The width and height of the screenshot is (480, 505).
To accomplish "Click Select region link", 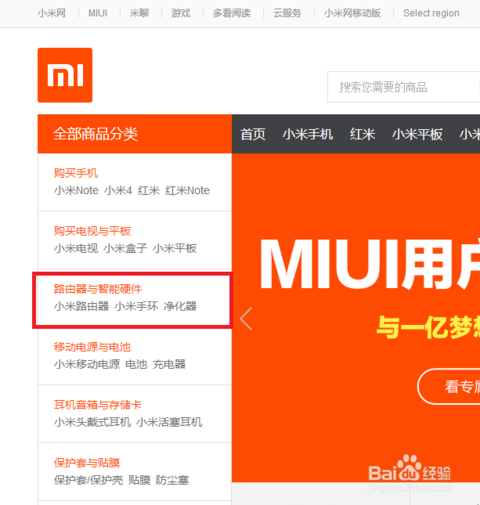I will [431, 13].
